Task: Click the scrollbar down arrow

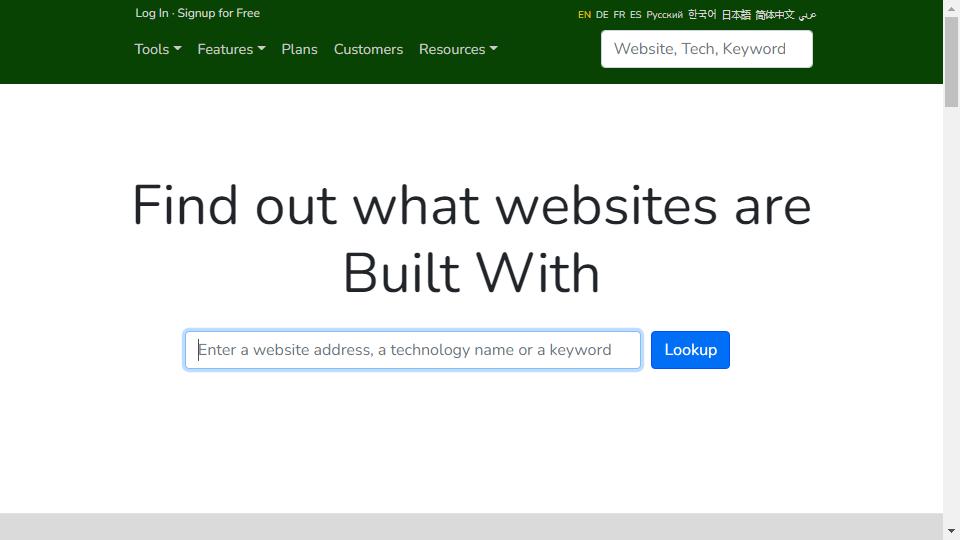Action: point(951,531)
